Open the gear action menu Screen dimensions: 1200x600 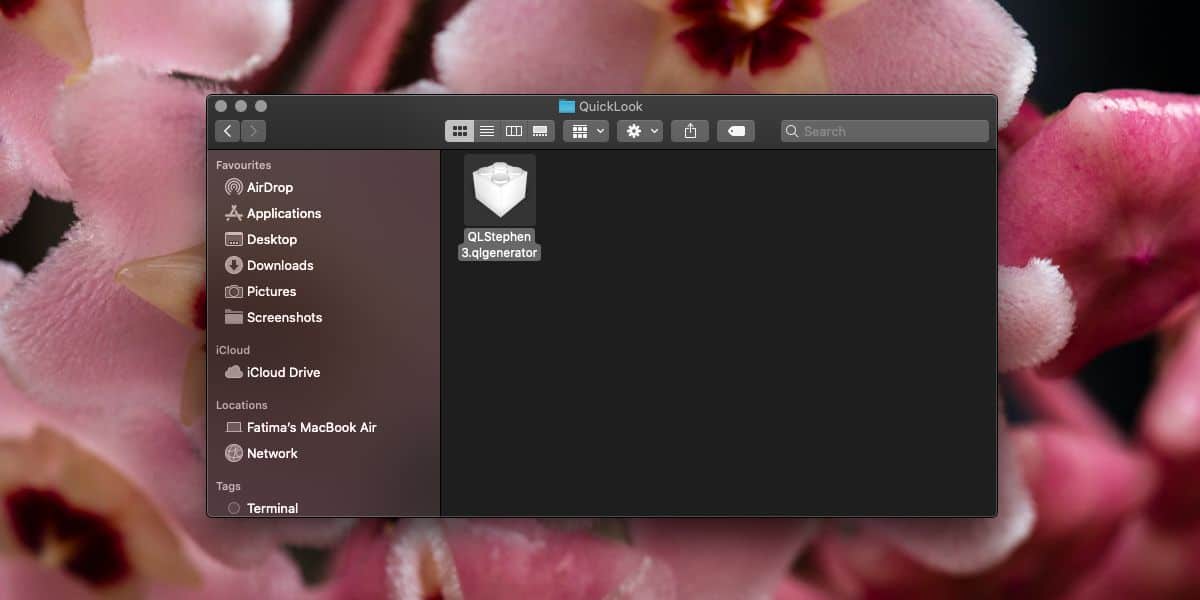click(x=640, y=131)
